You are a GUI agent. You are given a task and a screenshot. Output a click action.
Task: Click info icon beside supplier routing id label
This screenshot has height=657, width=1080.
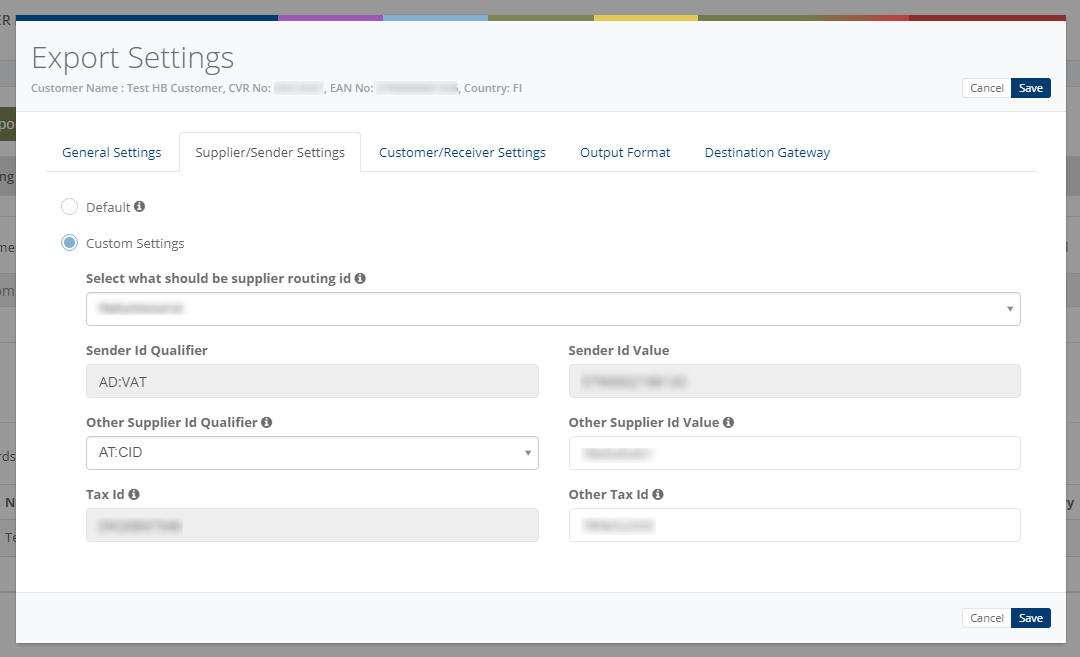360,278
